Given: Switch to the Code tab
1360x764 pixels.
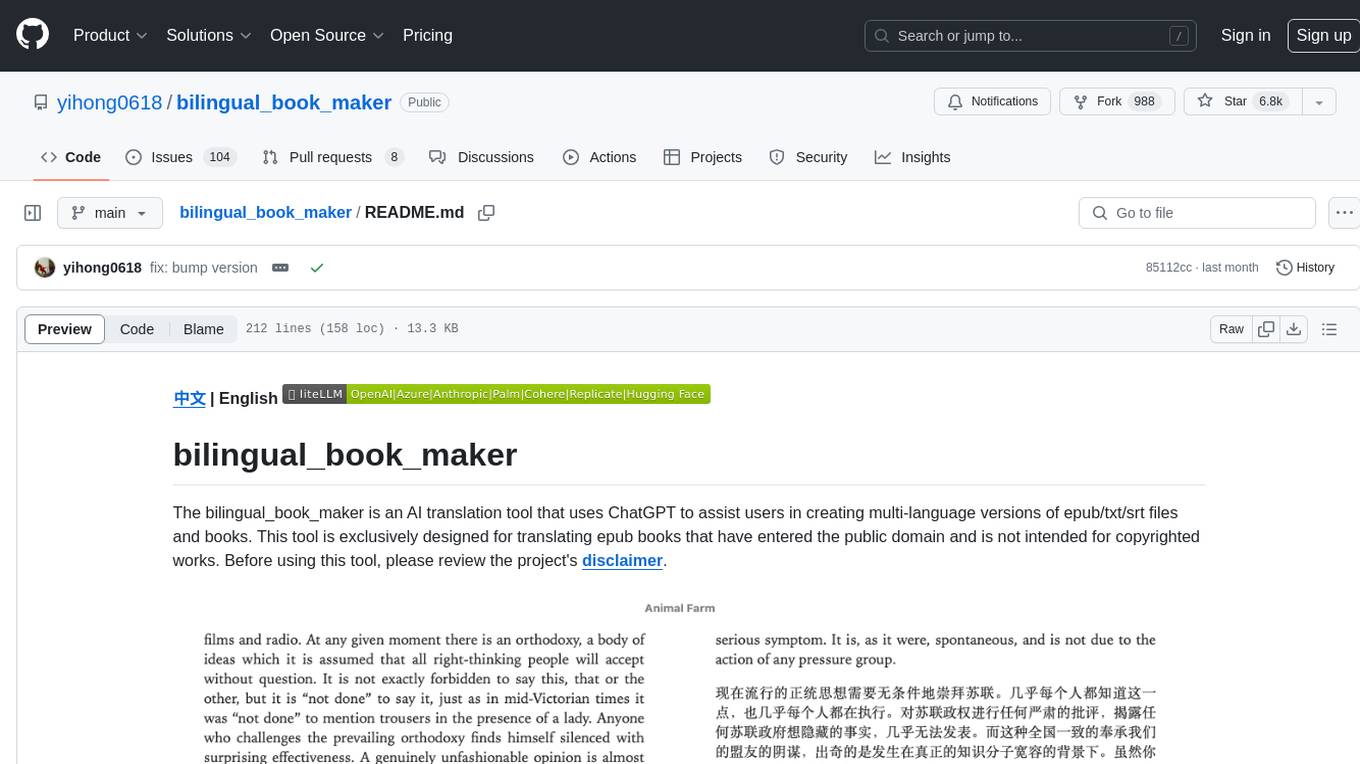Looking at the screenshot, I should [x=71, y=157].
